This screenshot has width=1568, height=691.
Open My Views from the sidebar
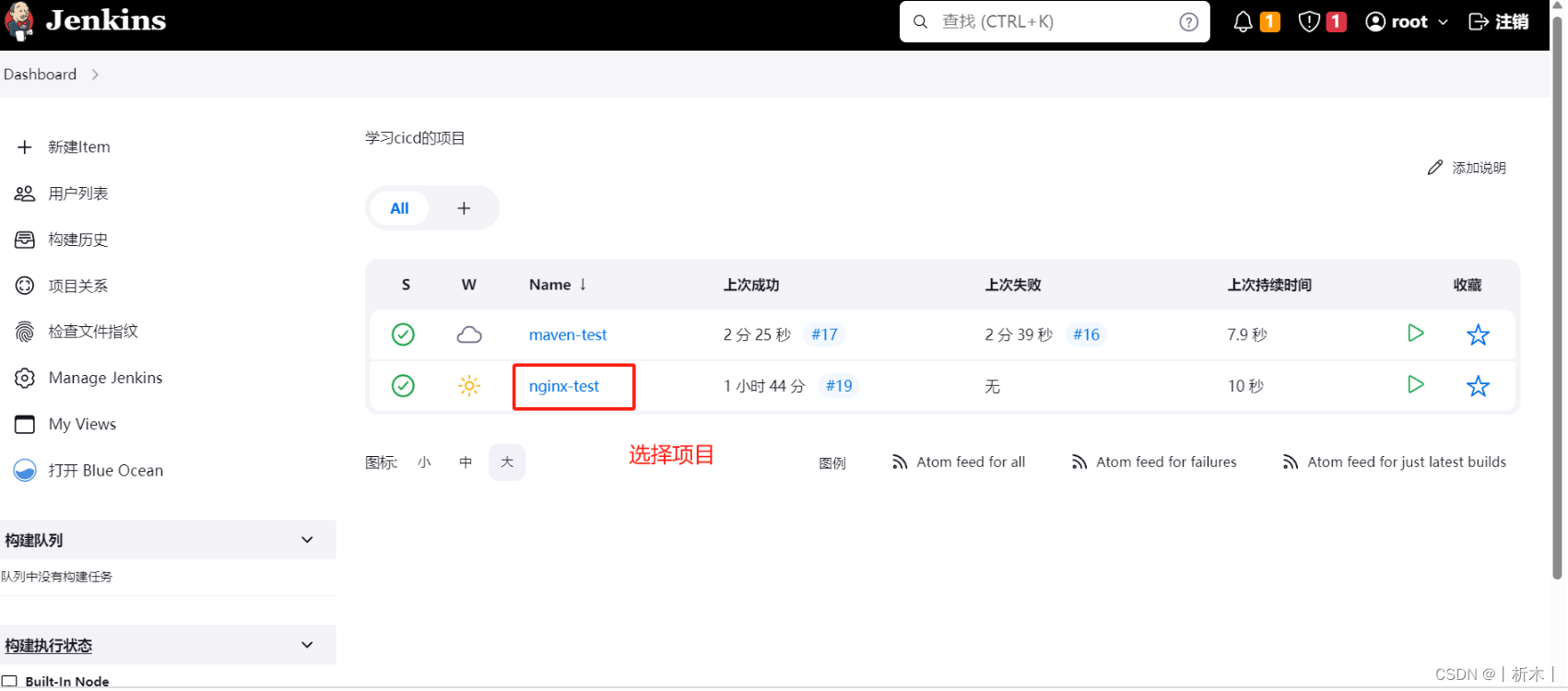tap(82, 424)
